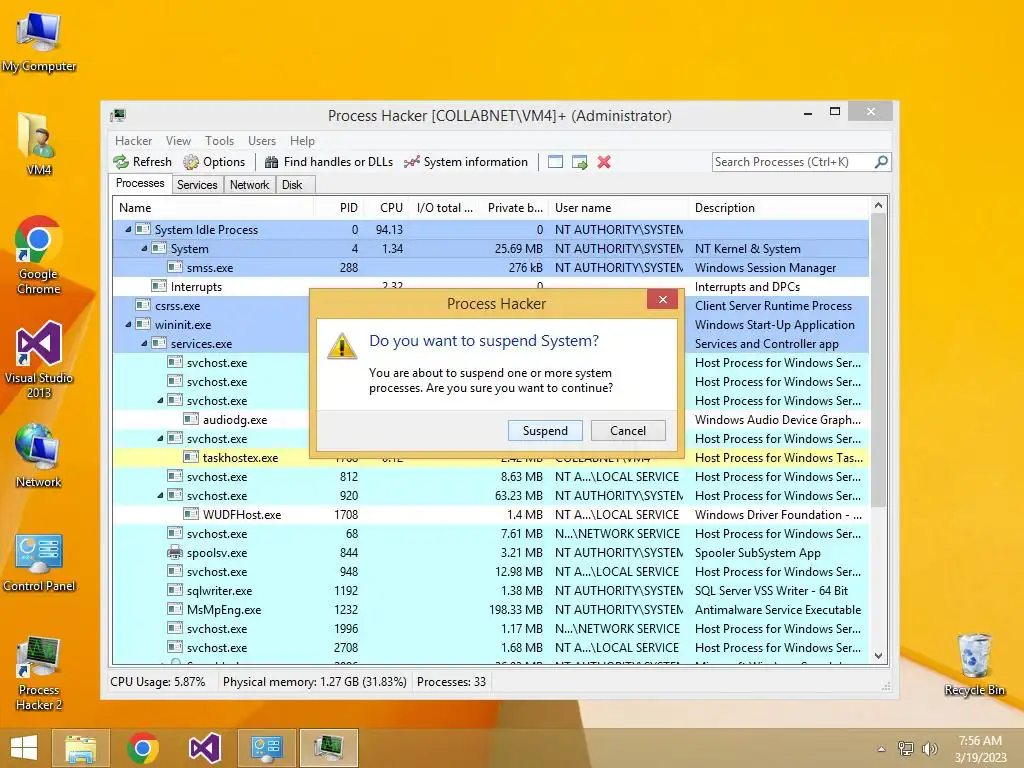Open the View menu
Image resolution: width=1024 pixels, height=768 pixels.
click(x=178, y=140)
